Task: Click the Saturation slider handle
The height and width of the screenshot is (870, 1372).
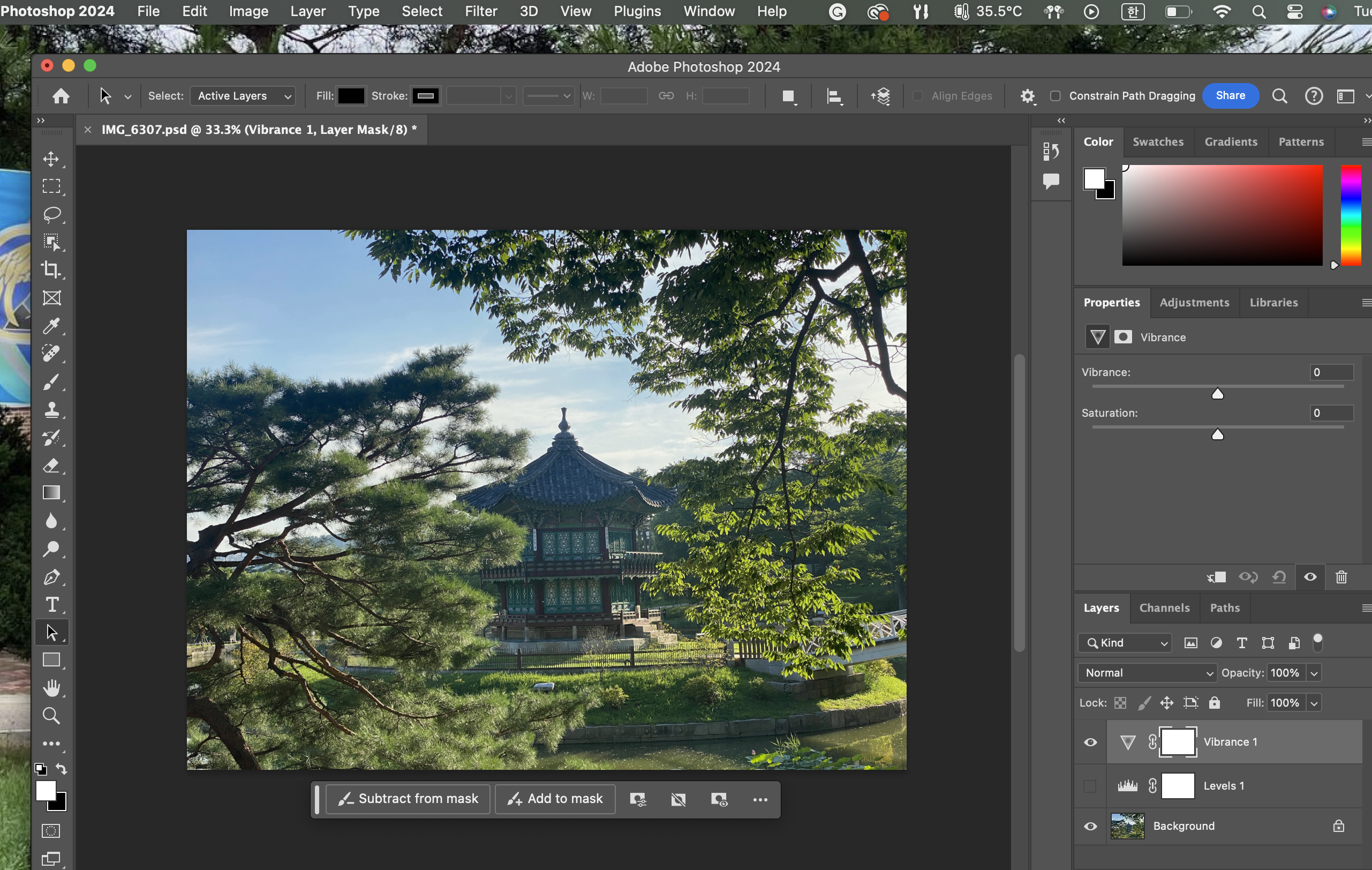Action: click(x=1218, y=435)
